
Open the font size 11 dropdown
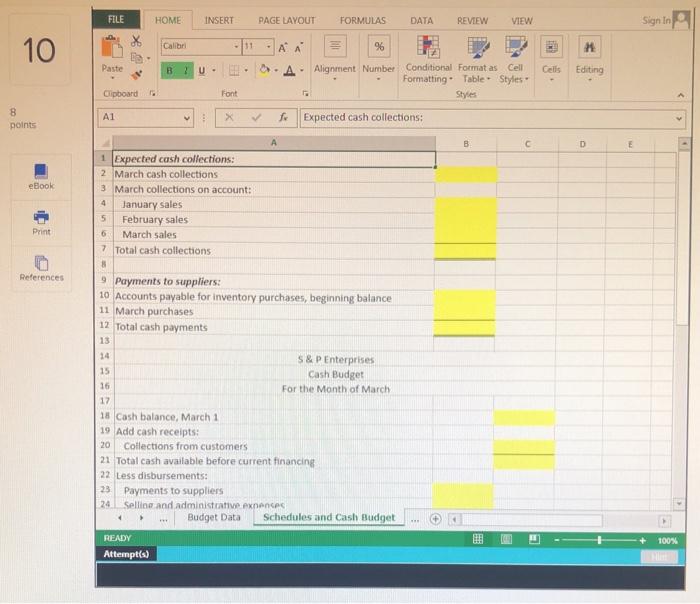pyautogui.click(x=269, y=46)
